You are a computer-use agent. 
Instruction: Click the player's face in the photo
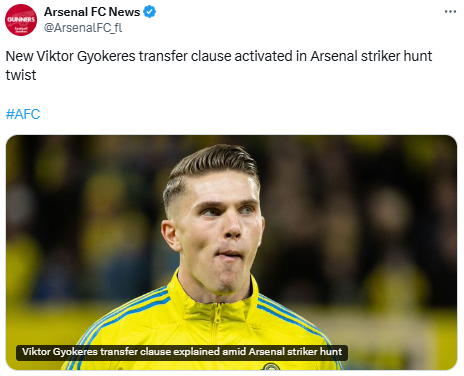(218, 230)
